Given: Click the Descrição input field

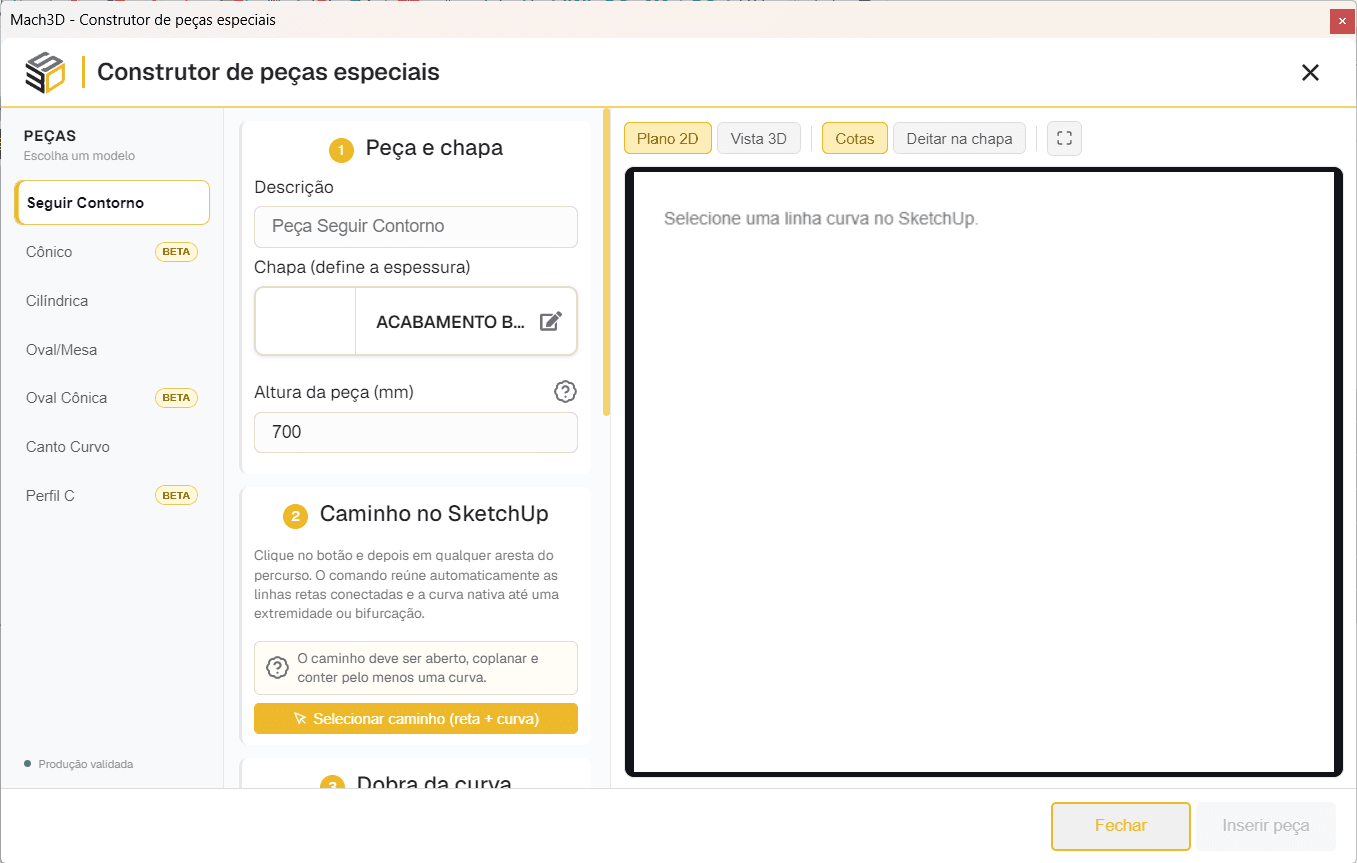Looking at the screenshot, I should [x=416, y=227].
